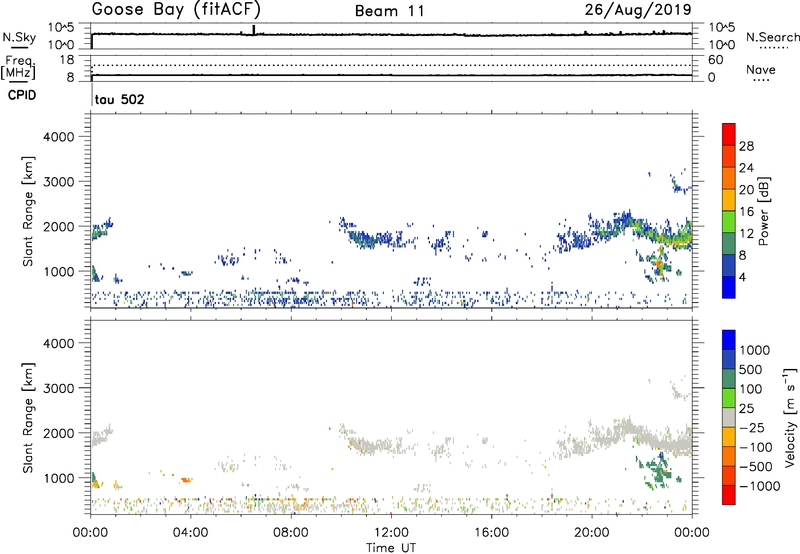Pick the orange 20–24 dB power swatch
This screenshot has height=554, width=800.
pos(729,178)
